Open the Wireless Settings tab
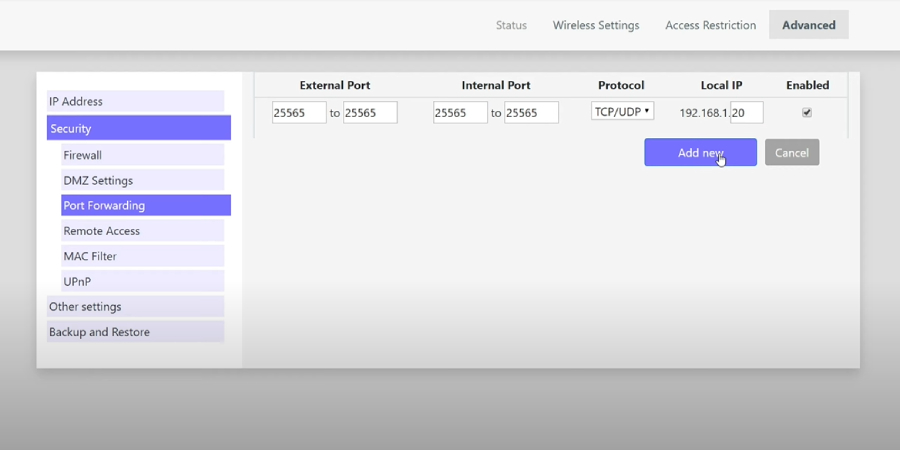Viewport: 900px width, 450px height. (x=596, y=25)
